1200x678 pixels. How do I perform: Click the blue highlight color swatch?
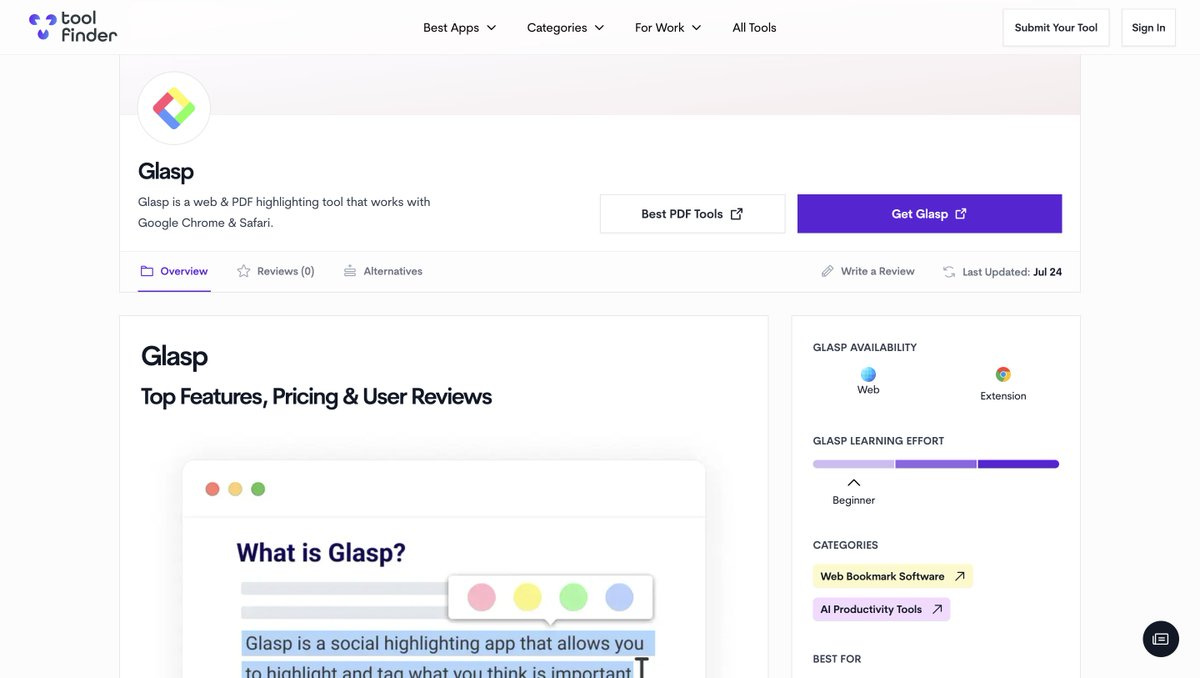pyautogui.click(x=619, y=597)
